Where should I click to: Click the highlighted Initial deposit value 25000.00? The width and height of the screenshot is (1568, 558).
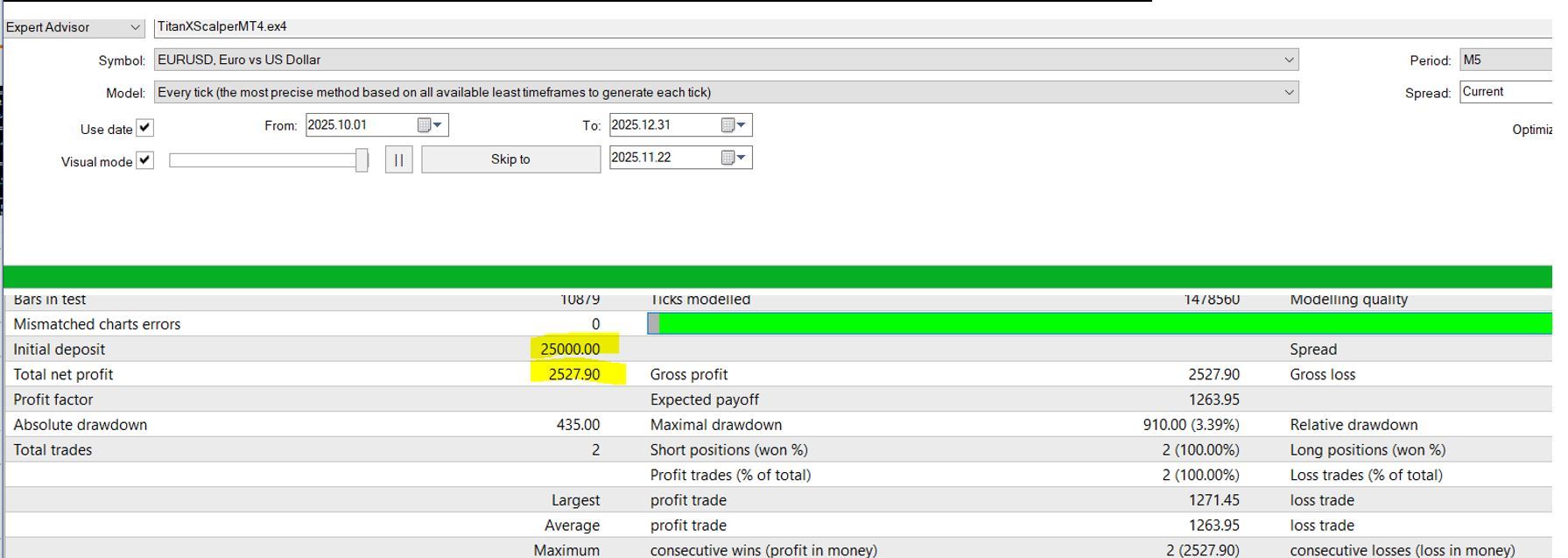571,349
